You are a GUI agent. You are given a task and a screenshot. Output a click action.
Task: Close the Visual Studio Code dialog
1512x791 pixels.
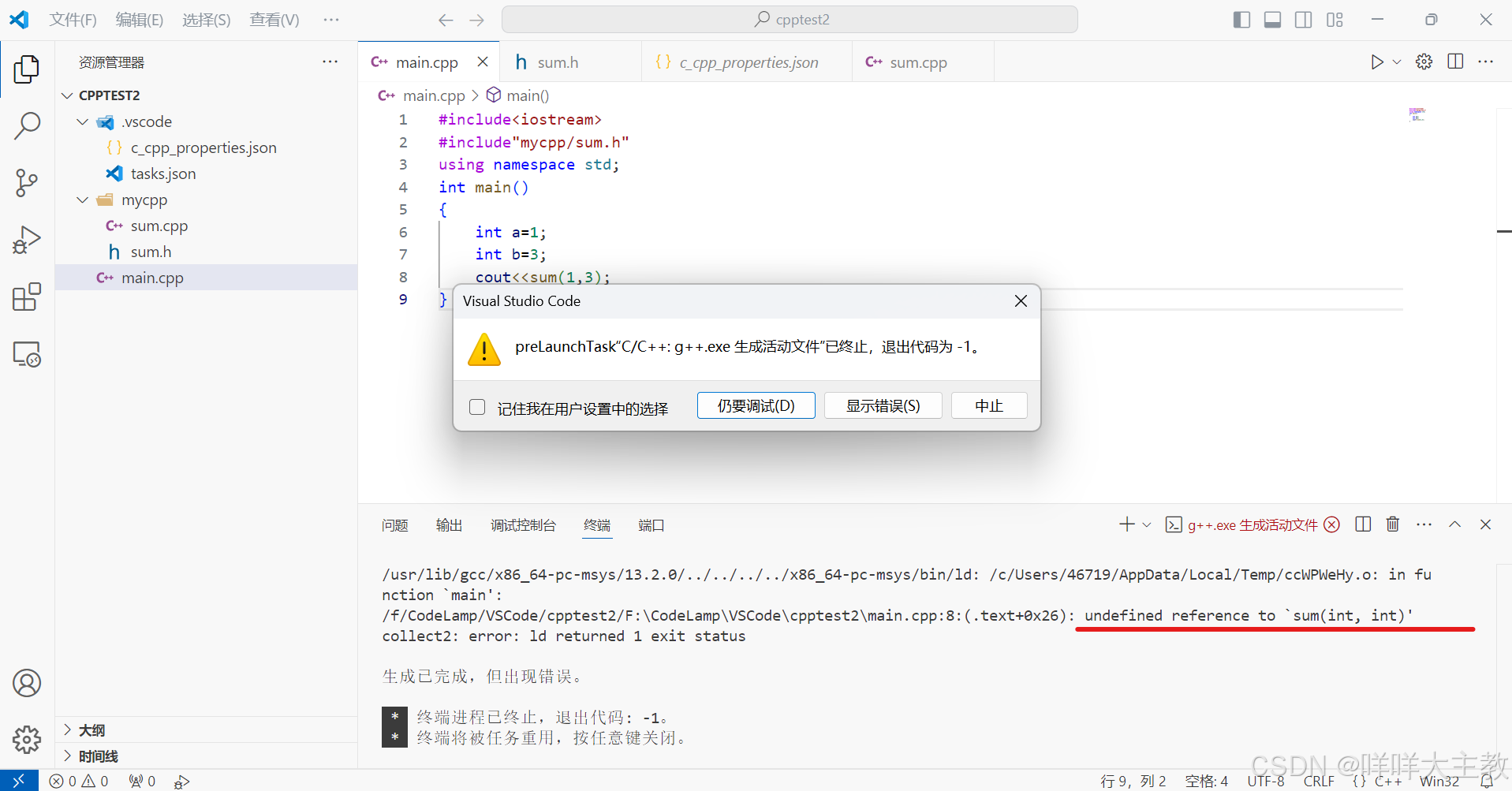pos(1021,301)
